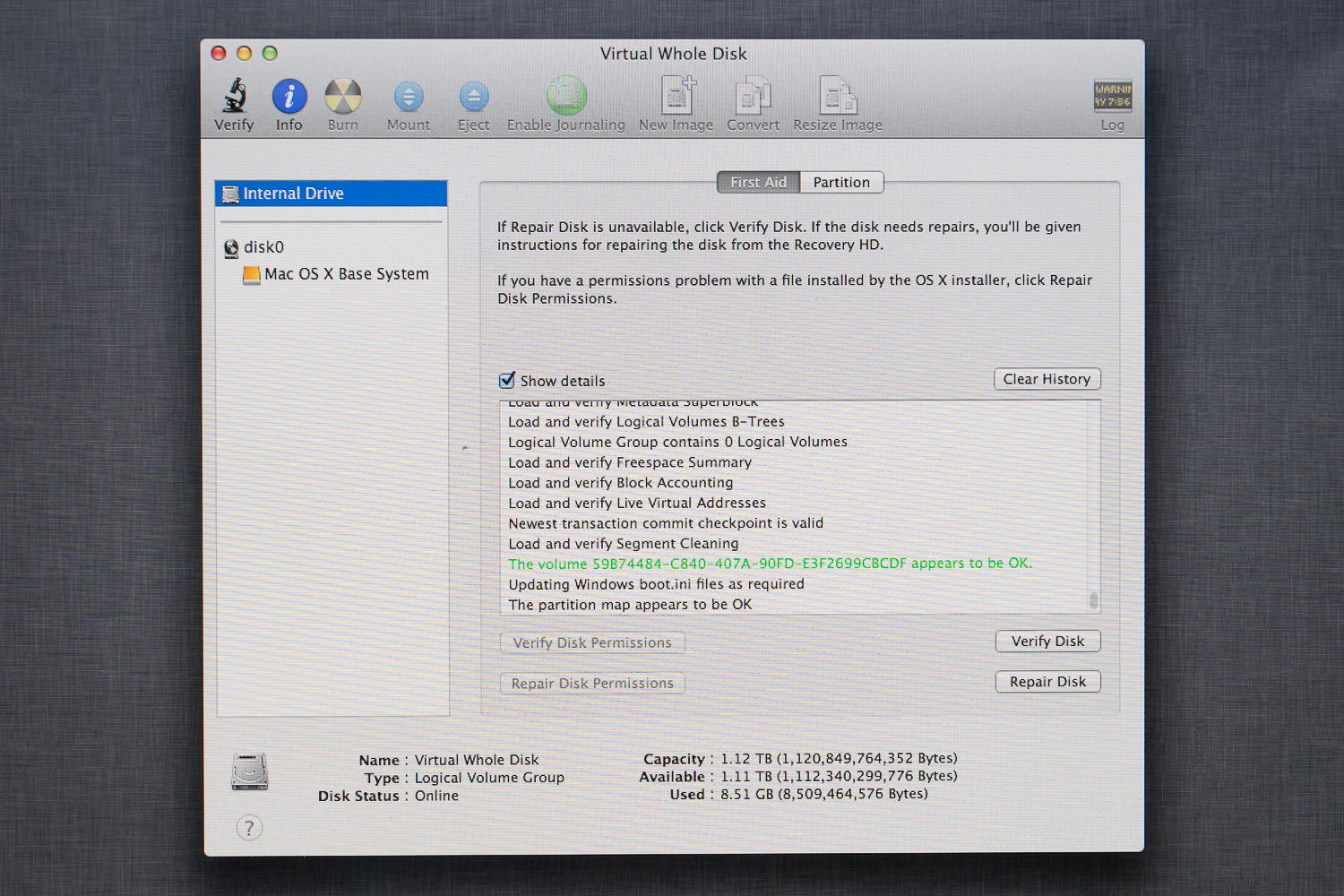Select the Mac OS X Base System volume
Screen dimensions: 1344x896
[x=346, y=274]
